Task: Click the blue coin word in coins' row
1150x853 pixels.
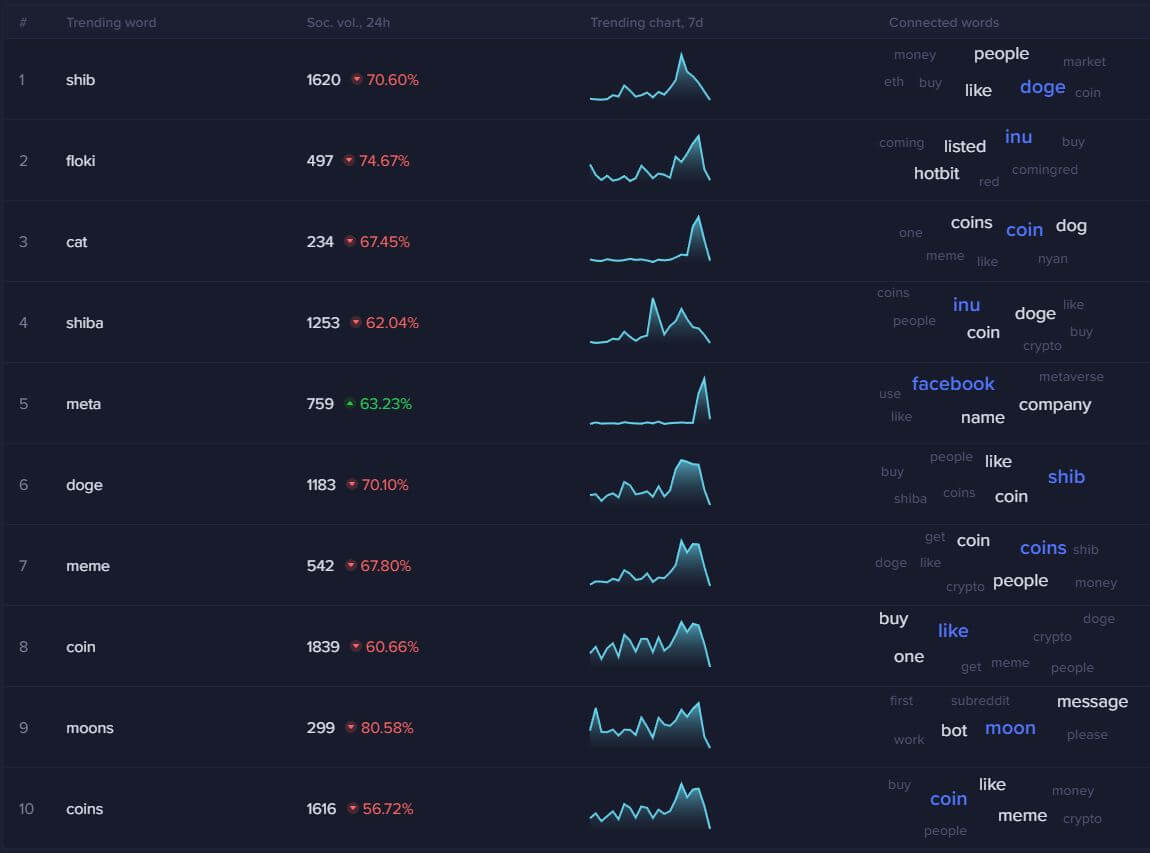Action: pyautogui.click(x=948, y=799)
